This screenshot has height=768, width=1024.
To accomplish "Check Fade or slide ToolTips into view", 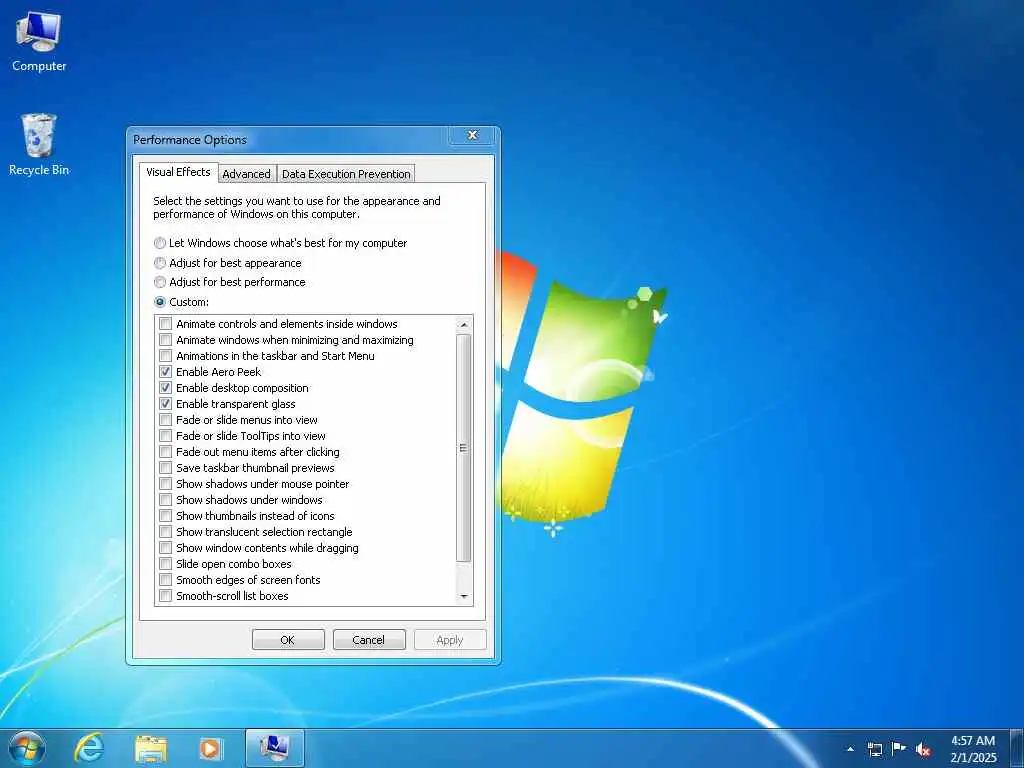I will 166,436.
